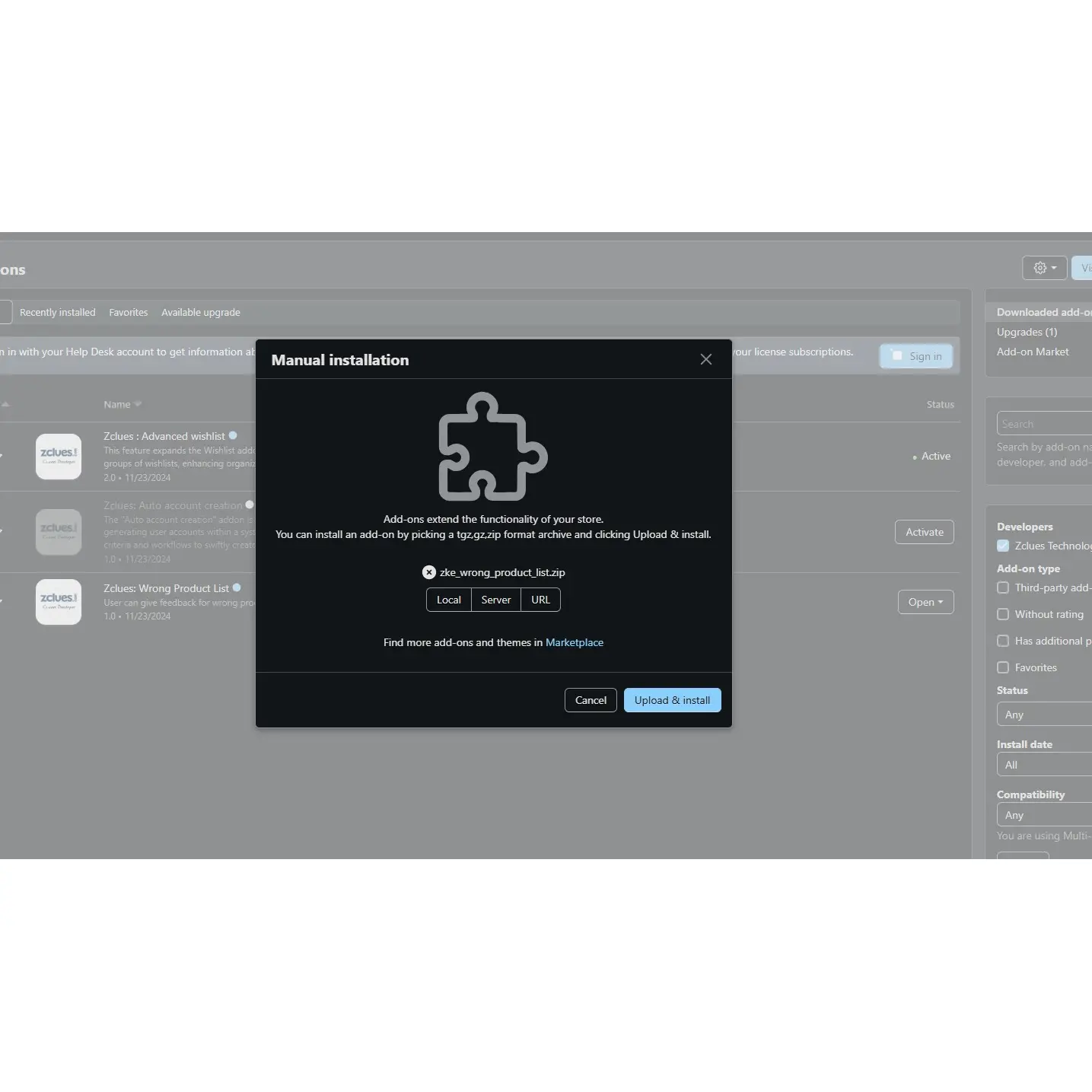Open the gear settings dropdown
The height and width of the screenshot is (1092, 1092).
click(x=1044, y=268)
